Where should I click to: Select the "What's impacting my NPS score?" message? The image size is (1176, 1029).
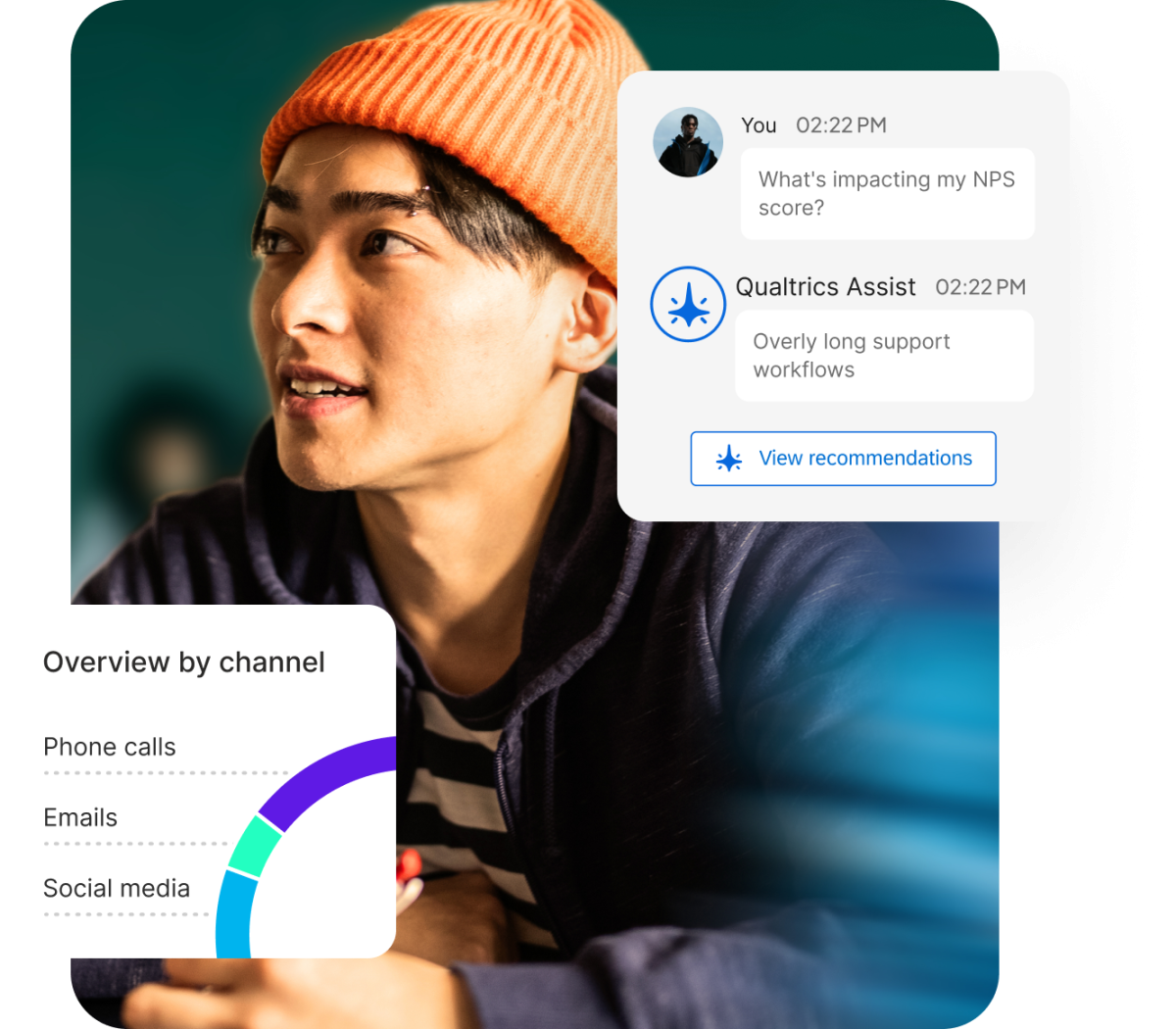click(887, 193)
